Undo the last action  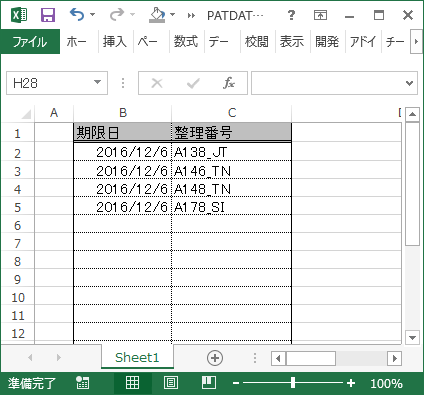point(77,15)
